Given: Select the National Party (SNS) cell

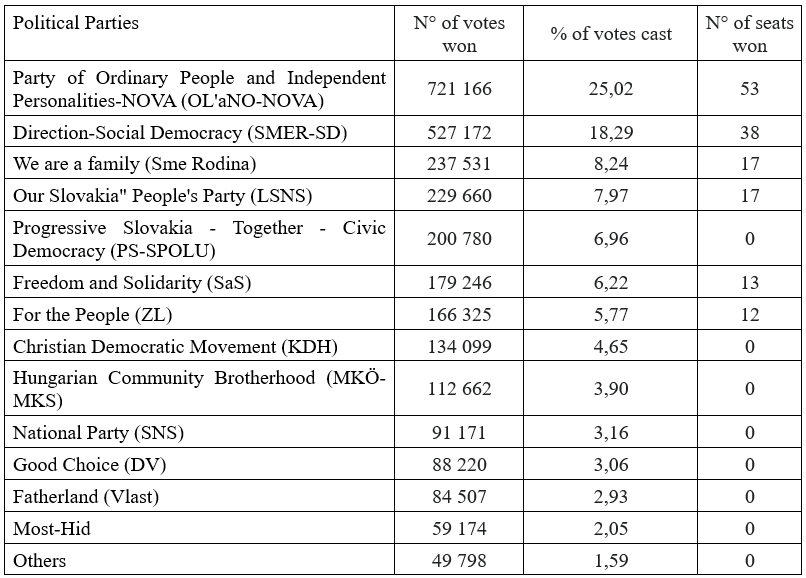Looking at the screenshot, I should [199, 432].
